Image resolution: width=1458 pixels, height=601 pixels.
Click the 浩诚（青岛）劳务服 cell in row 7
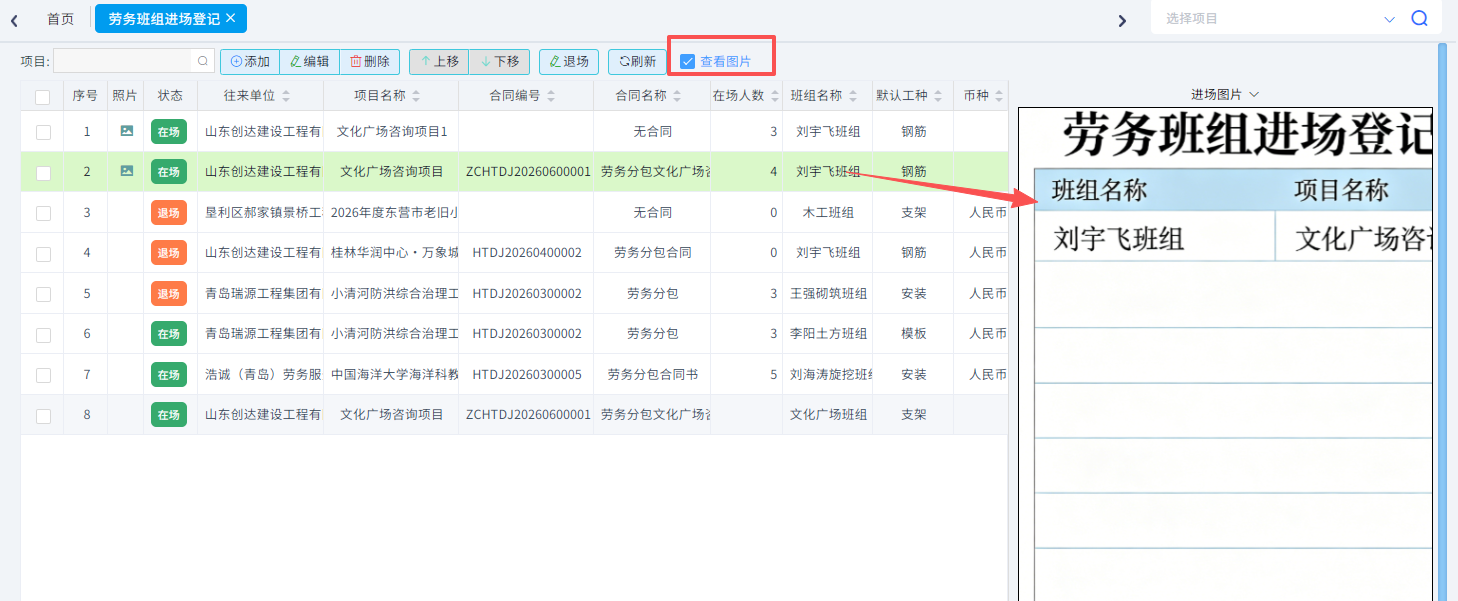(261, 375)
